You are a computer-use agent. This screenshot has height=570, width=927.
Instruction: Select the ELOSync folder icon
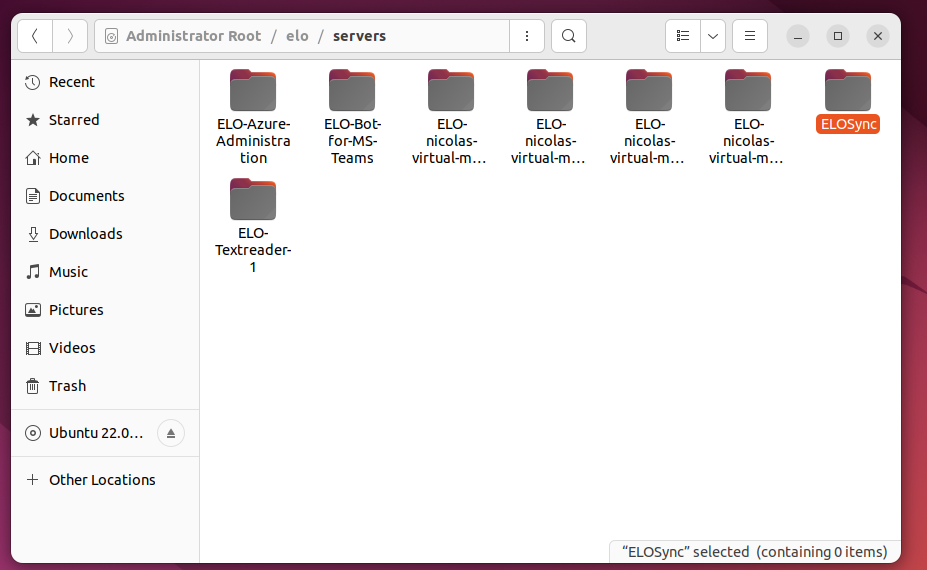pos(847,91)
